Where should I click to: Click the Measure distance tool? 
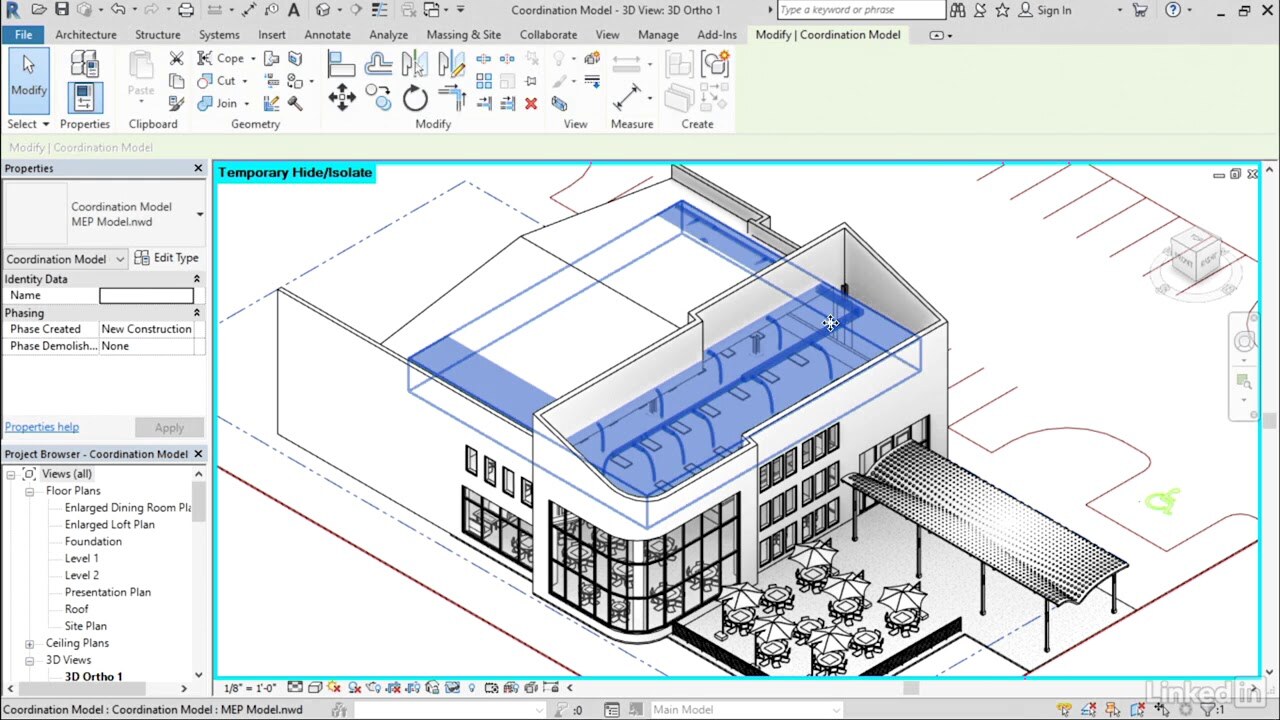click(627, 97)
